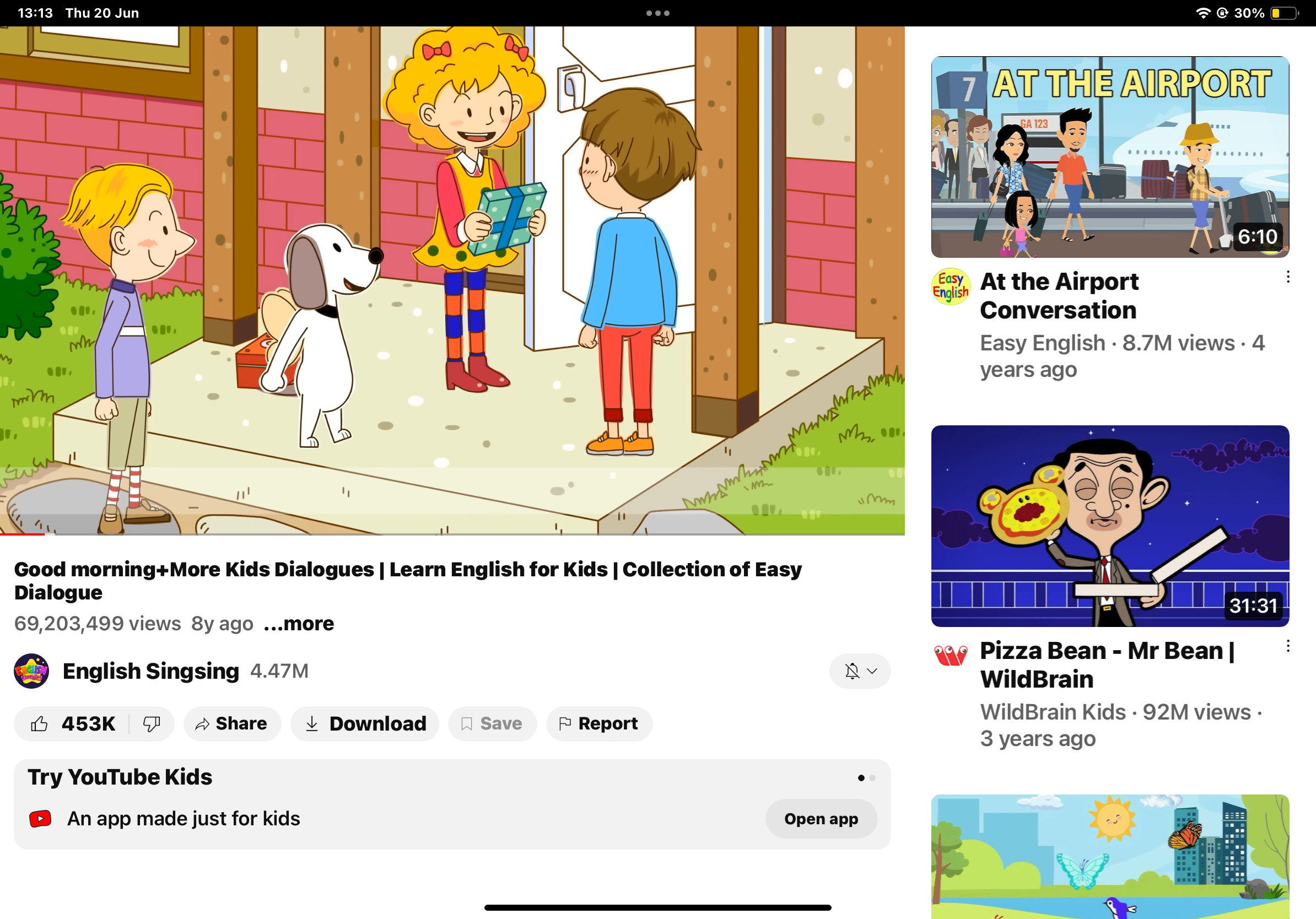This screenshot has width=1316, height=919.
Task: Toggle Save video to playlist
Action: coord(492,723)
